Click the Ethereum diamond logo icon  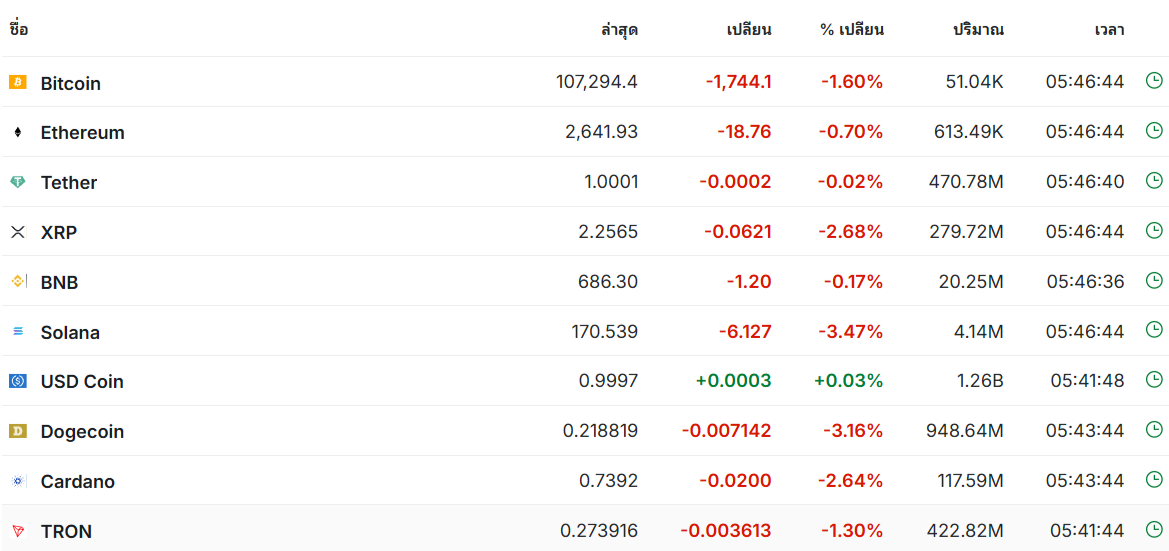point(18,132)
